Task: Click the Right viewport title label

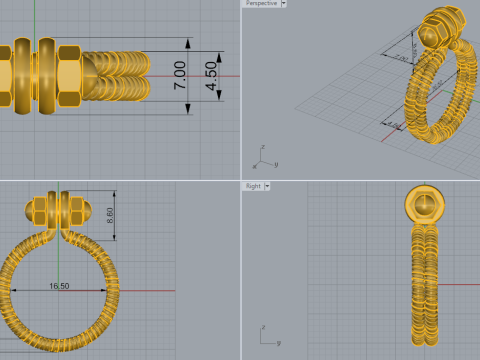Action: tap(253, 186)
